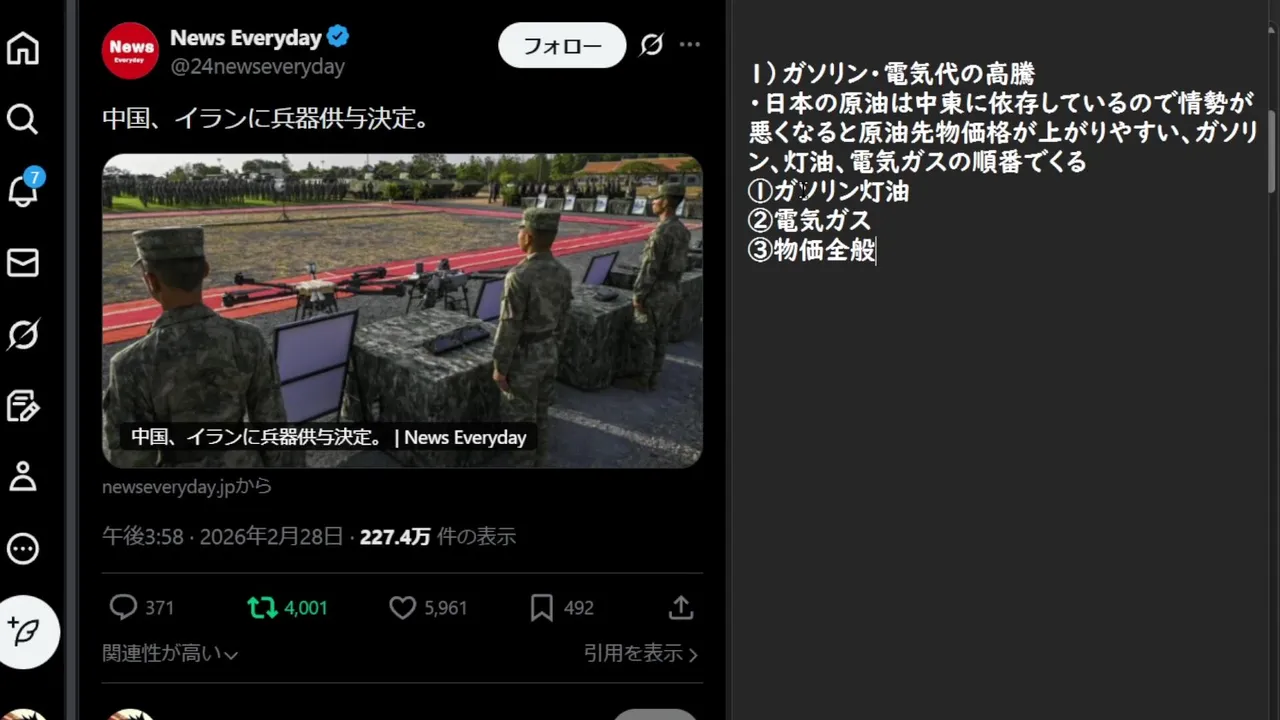
Task: Open notifications bell with badge 7
Action: pos(23,190)
